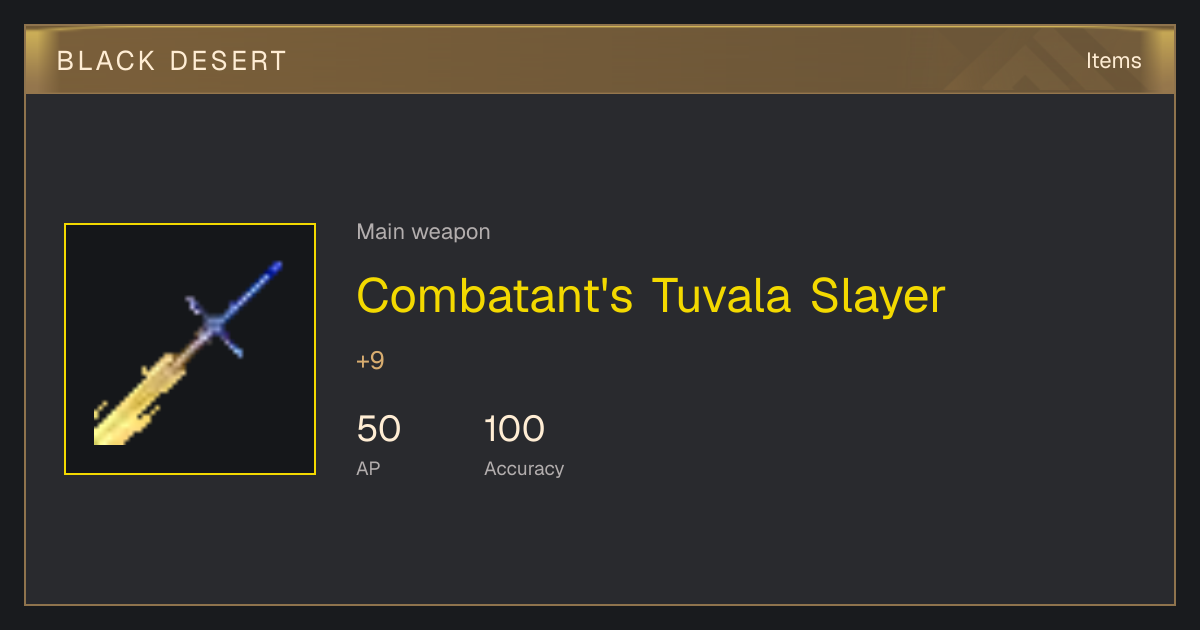Click the golden blade of the sword

[134, 401]
